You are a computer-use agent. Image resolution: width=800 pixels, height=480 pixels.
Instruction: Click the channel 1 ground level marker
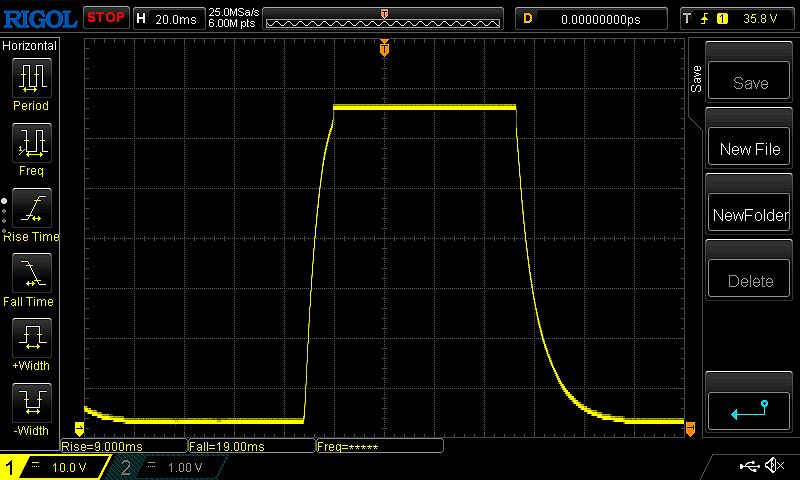(79, 427)
